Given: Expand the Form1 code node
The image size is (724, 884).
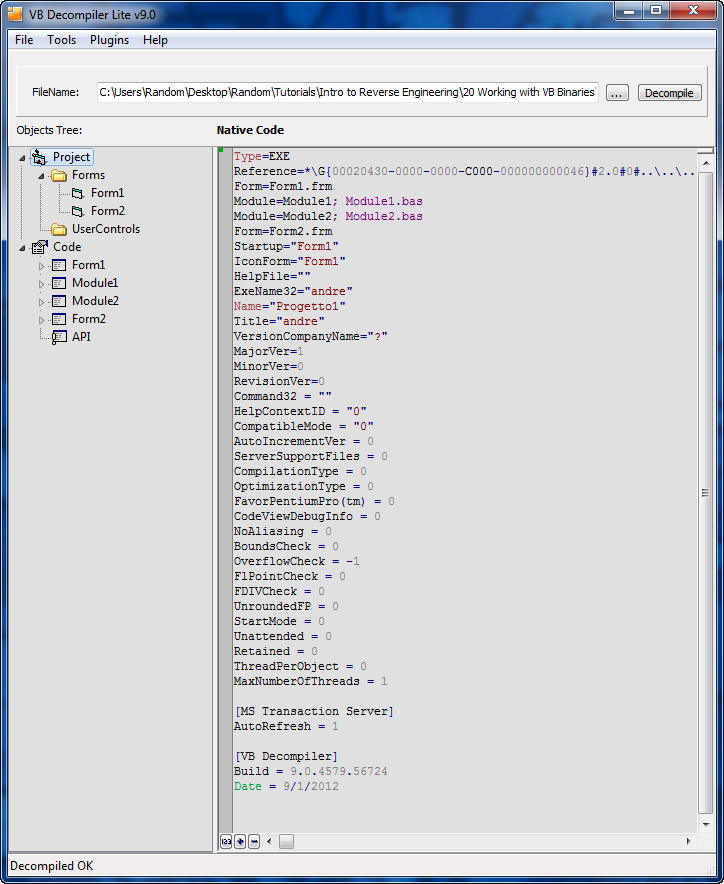Looking at the screenshot, I should 41,266.
